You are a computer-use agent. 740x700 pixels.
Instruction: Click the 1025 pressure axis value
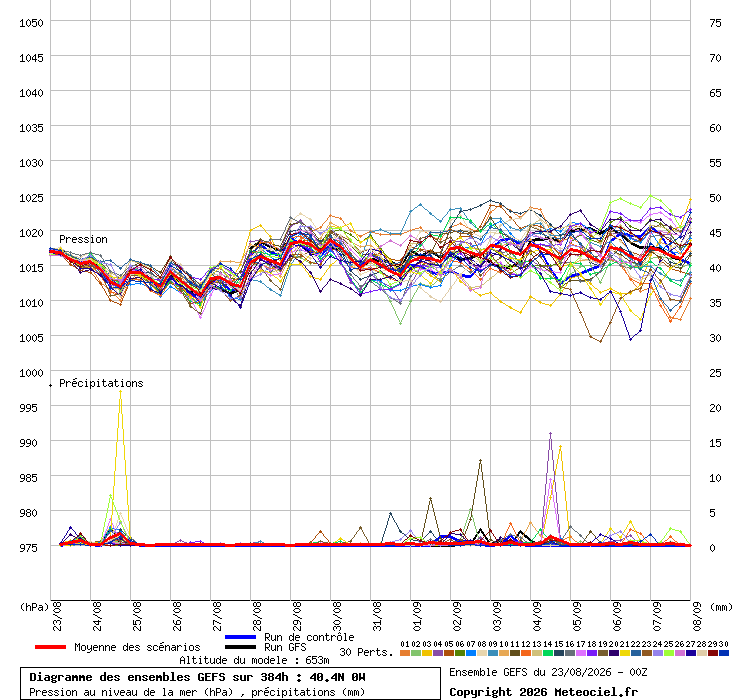(x=31, y=198)
